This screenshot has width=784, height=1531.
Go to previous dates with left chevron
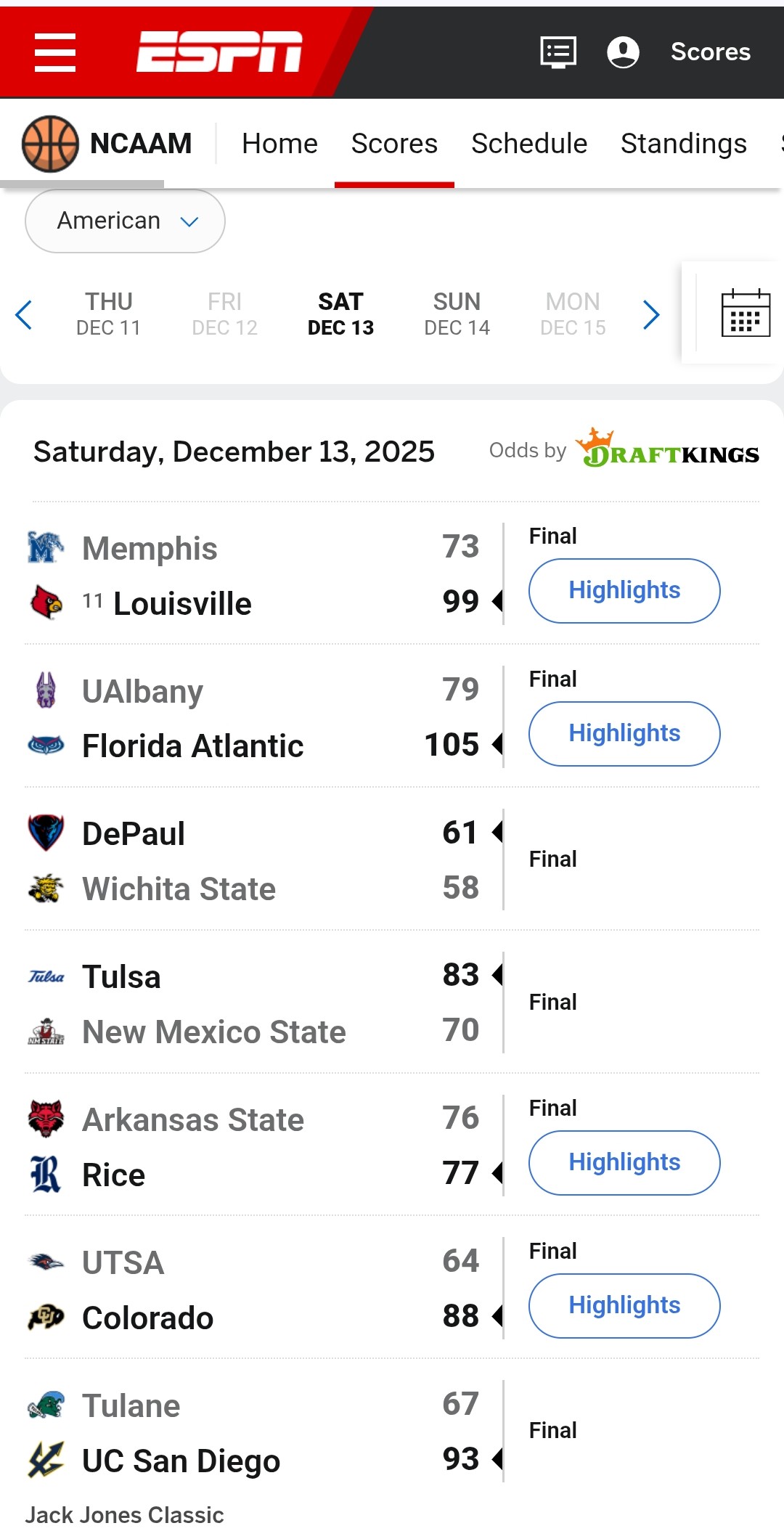tap(24, 314)
